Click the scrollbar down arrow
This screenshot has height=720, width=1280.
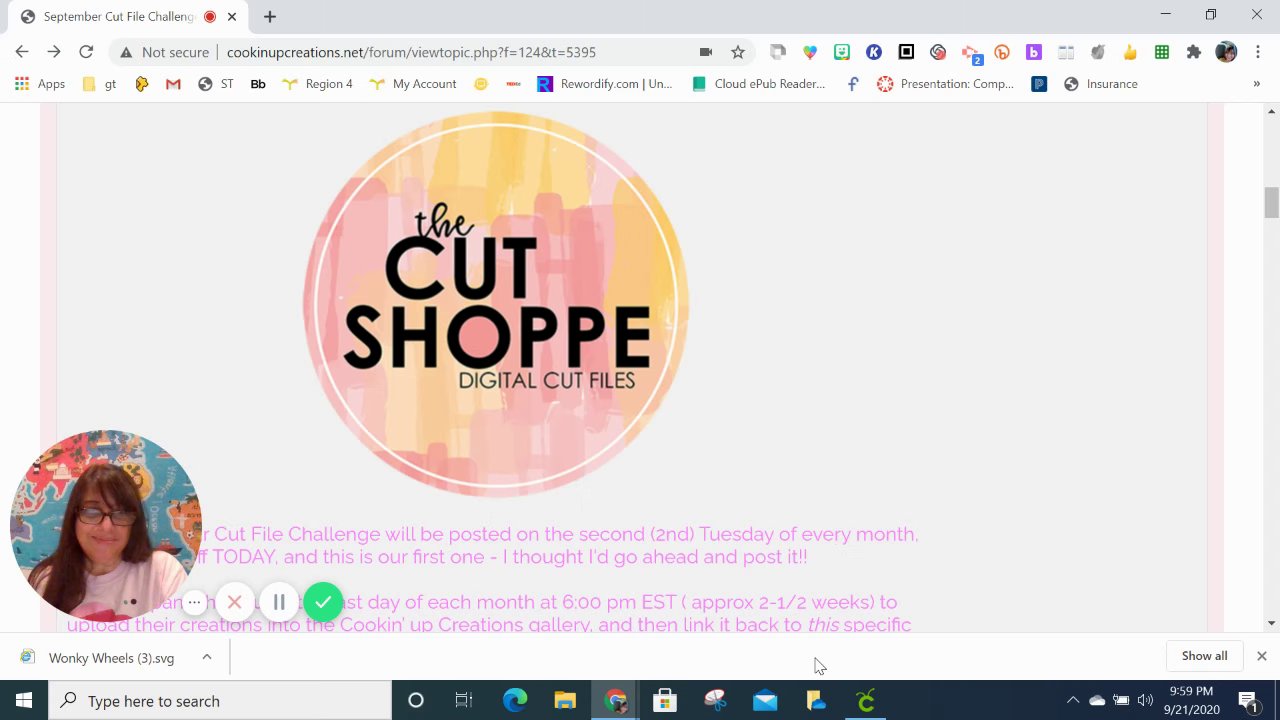coord(1271,623)
